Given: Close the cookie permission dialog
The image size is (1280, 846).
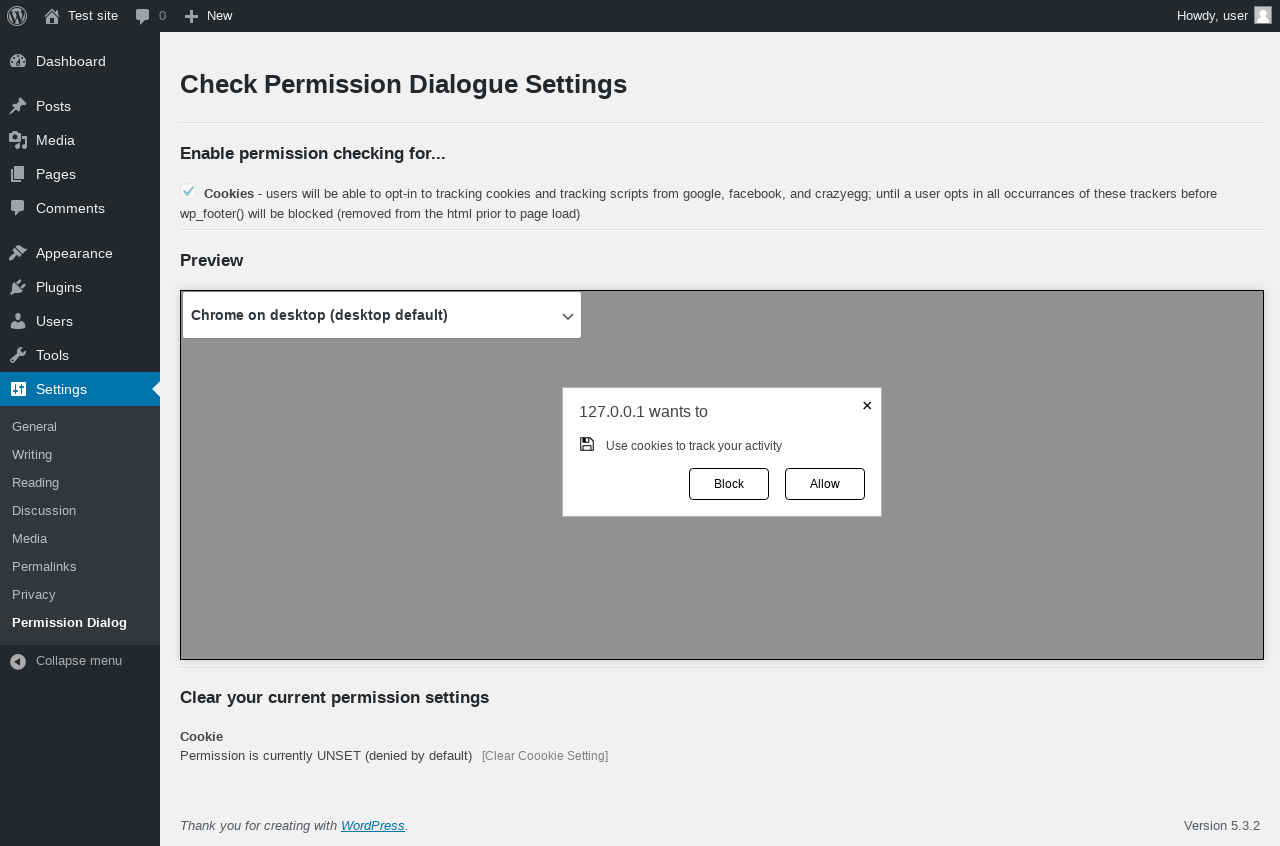Looking at the screenshot, I should [x=867, y=405].
